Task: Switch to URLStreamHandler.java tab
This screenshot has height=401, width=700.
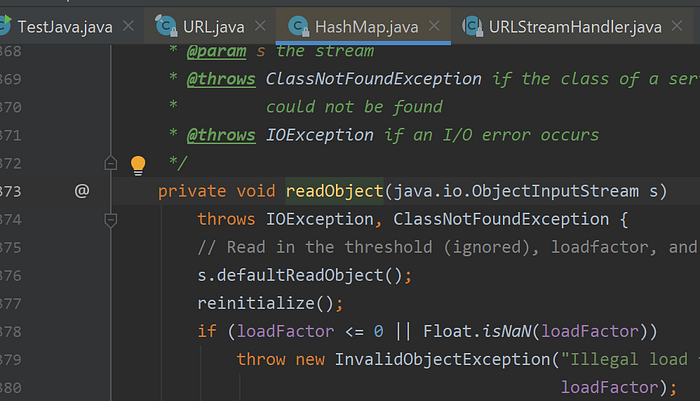Action: point(575,27)
